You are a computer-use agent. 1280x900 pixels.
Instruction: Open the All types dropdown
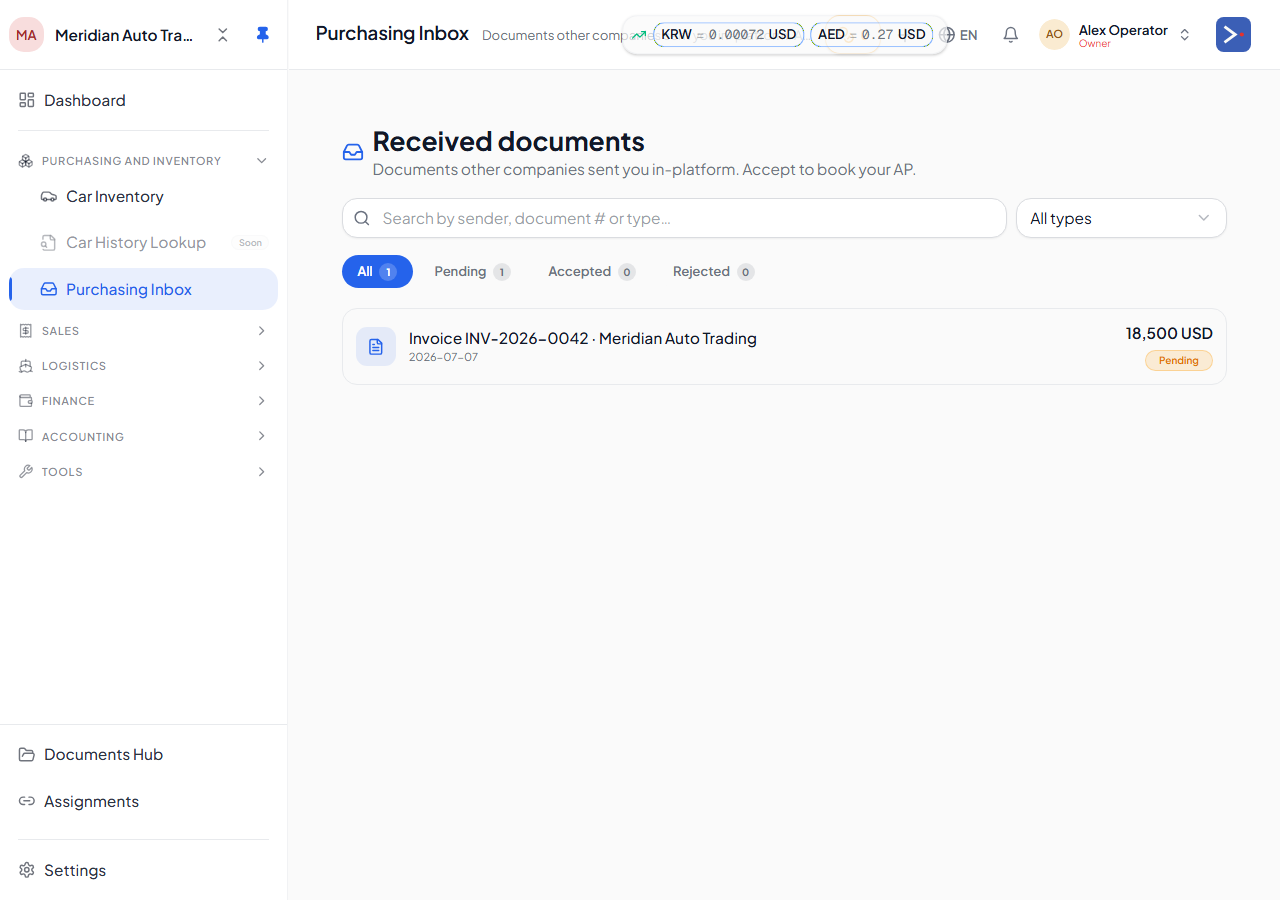point(1121,218)
